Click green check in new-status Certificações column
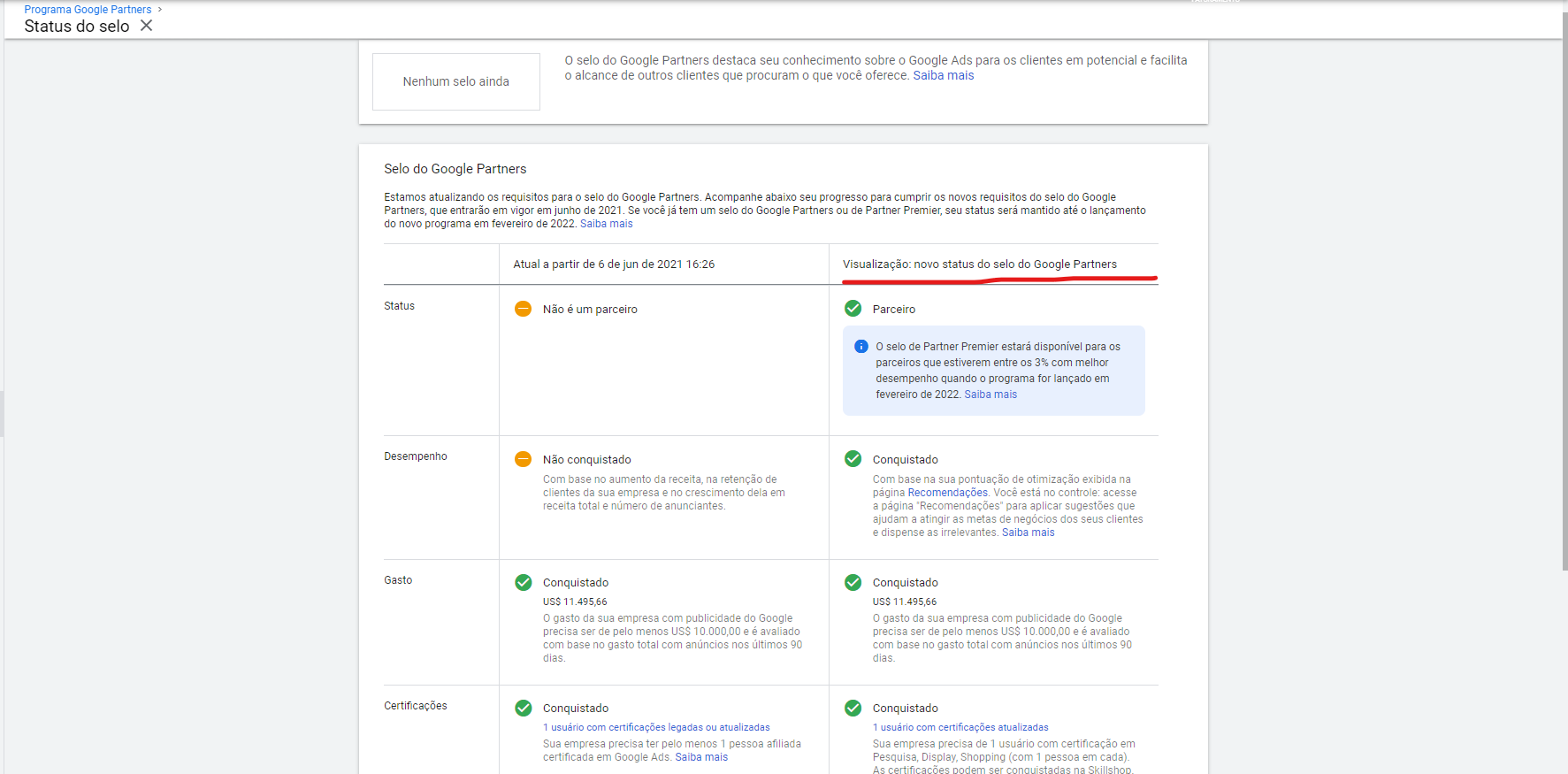Viewport: 1568px width, 774px height. [x=853, y=708]
